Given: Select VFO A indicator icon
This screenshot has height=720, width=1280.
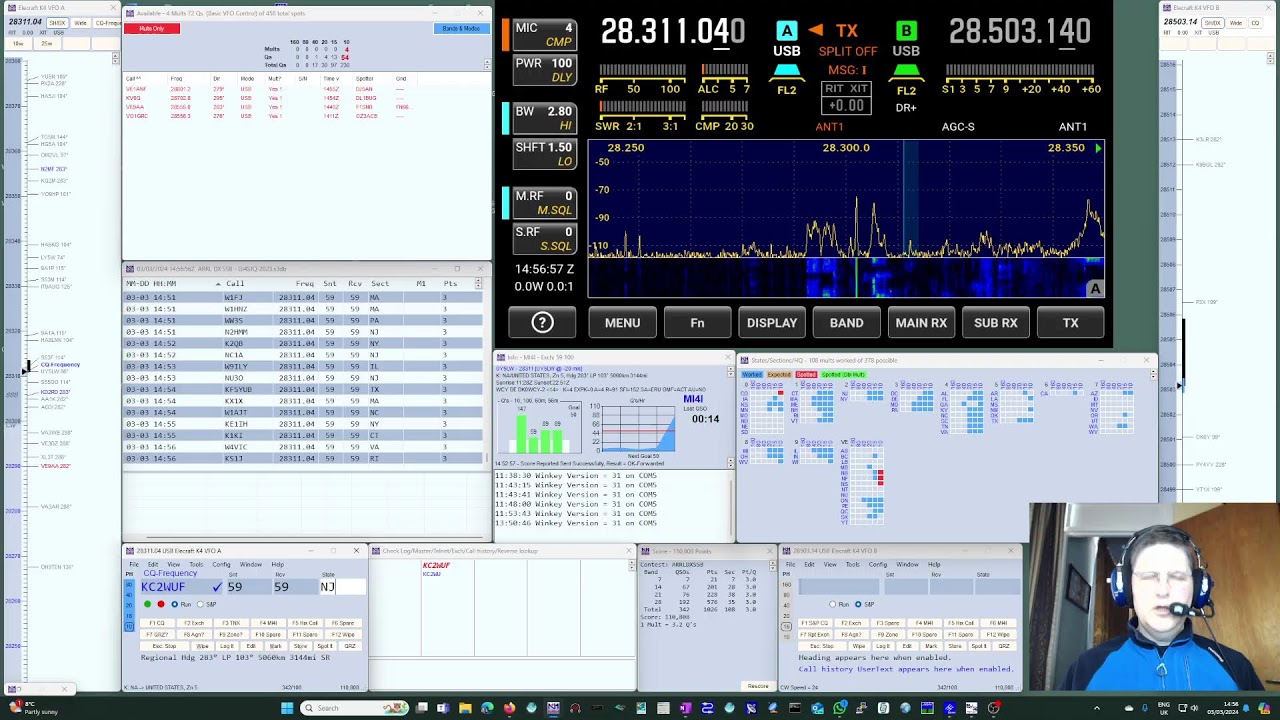Looking at the screenshot, I should (x=787, y=31).
